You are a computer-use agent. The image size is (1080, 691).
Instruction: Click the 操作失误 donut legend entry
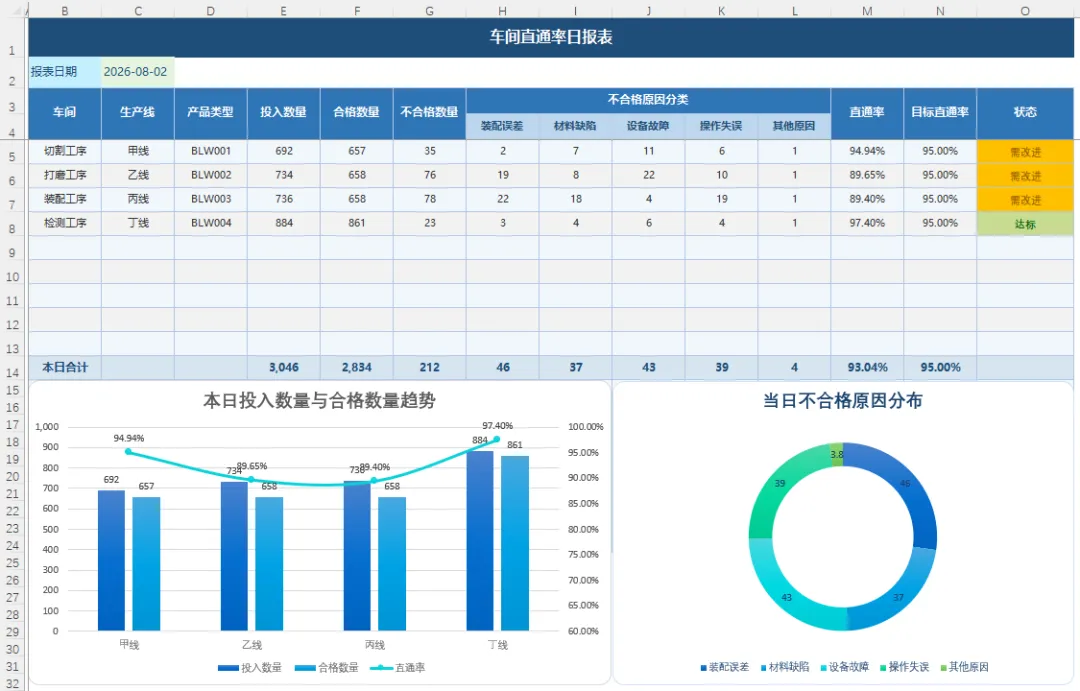click(904, 667)
